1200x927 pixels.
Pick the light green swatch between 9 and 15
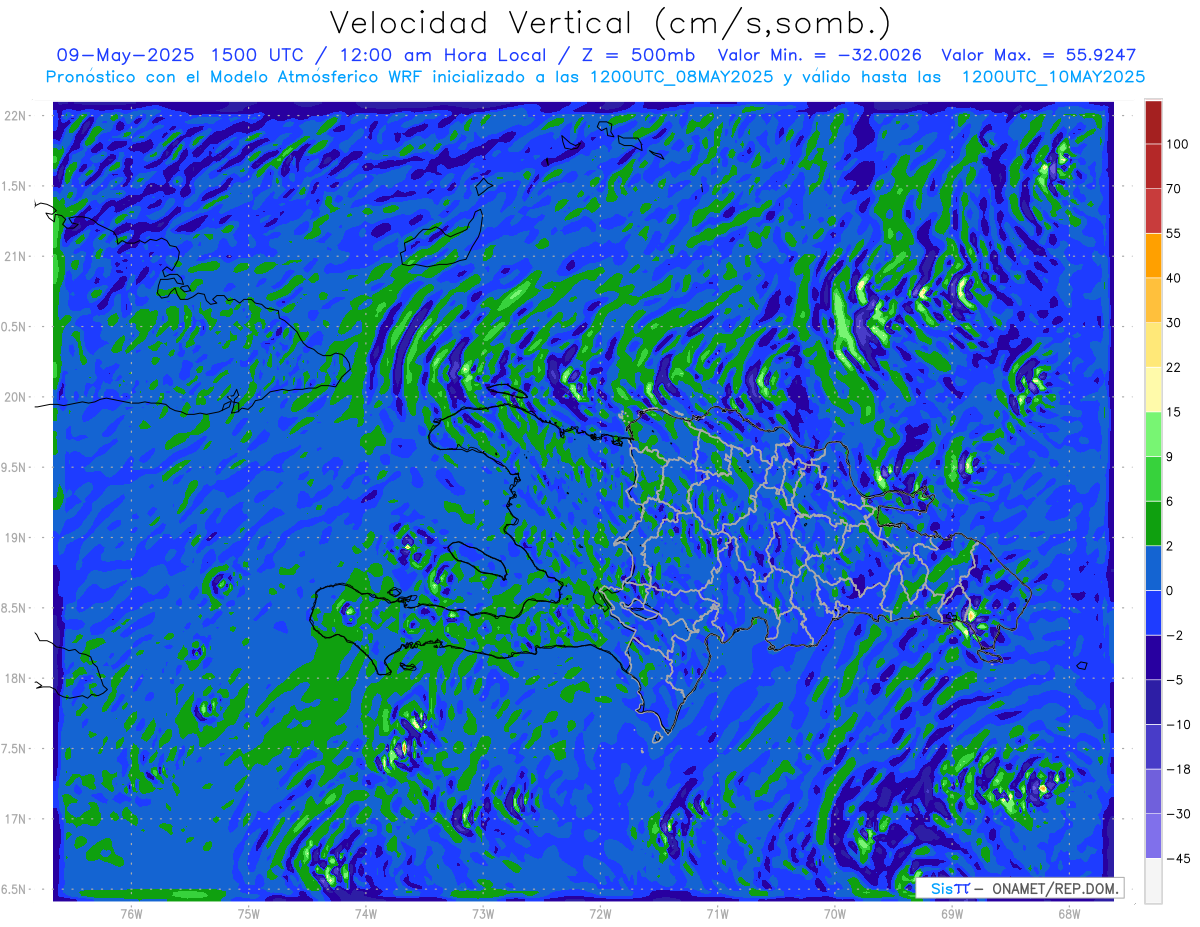pos(1153,434)
